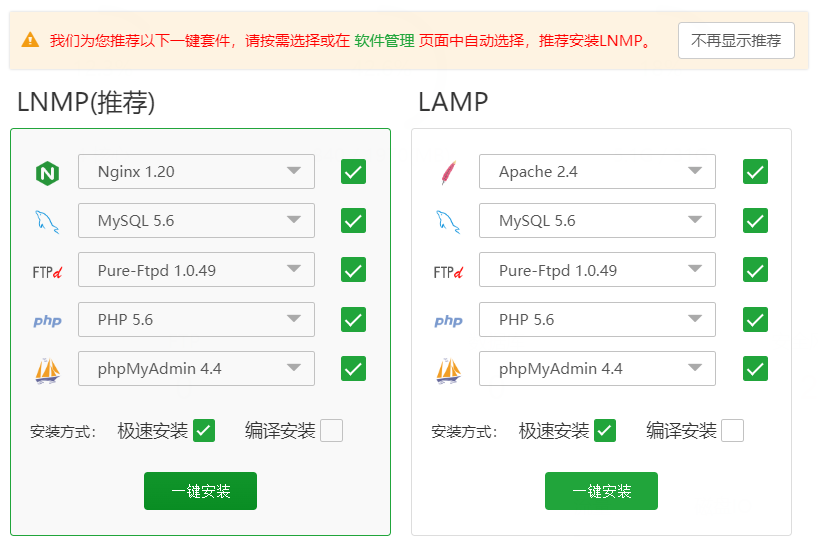Image resolution: width=818 pixels, height=544 pixels.
Task: Toggle 极速安装 checkbox in LAMP panel
Action: click(x=604, y=430)
